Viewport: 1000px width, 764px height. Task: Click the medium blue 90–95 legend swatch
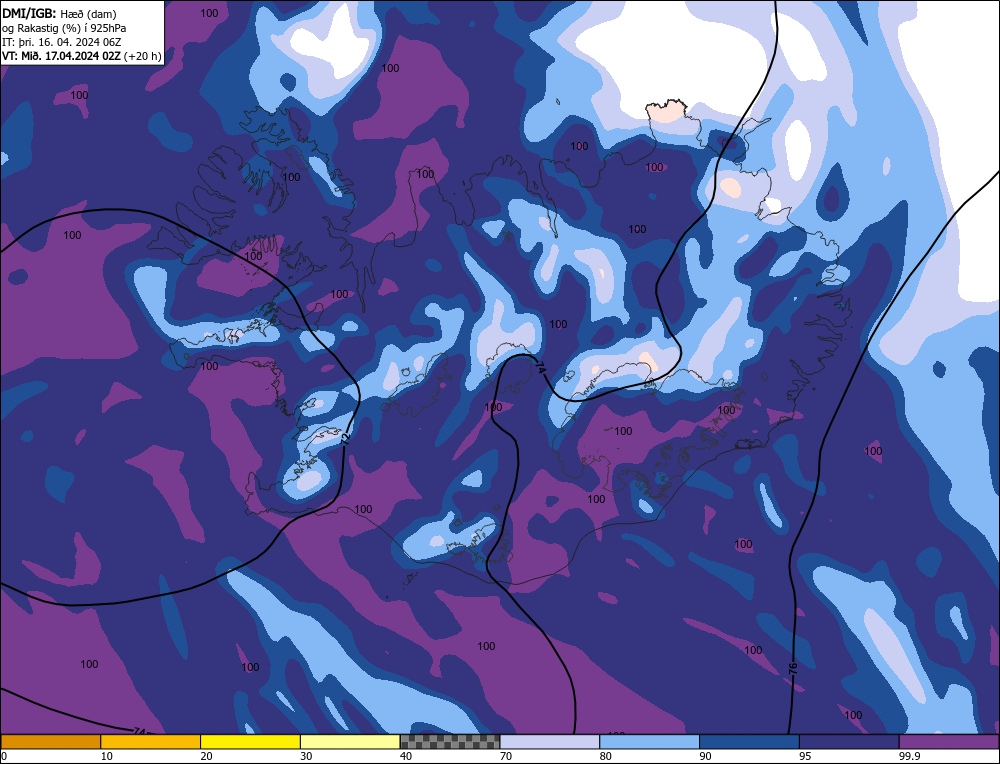pos(749,742)
